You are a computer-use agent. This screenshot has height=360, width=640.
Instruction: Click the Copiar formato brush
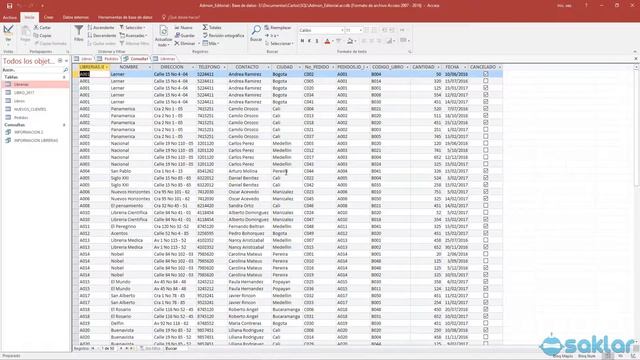click(50, 43)
